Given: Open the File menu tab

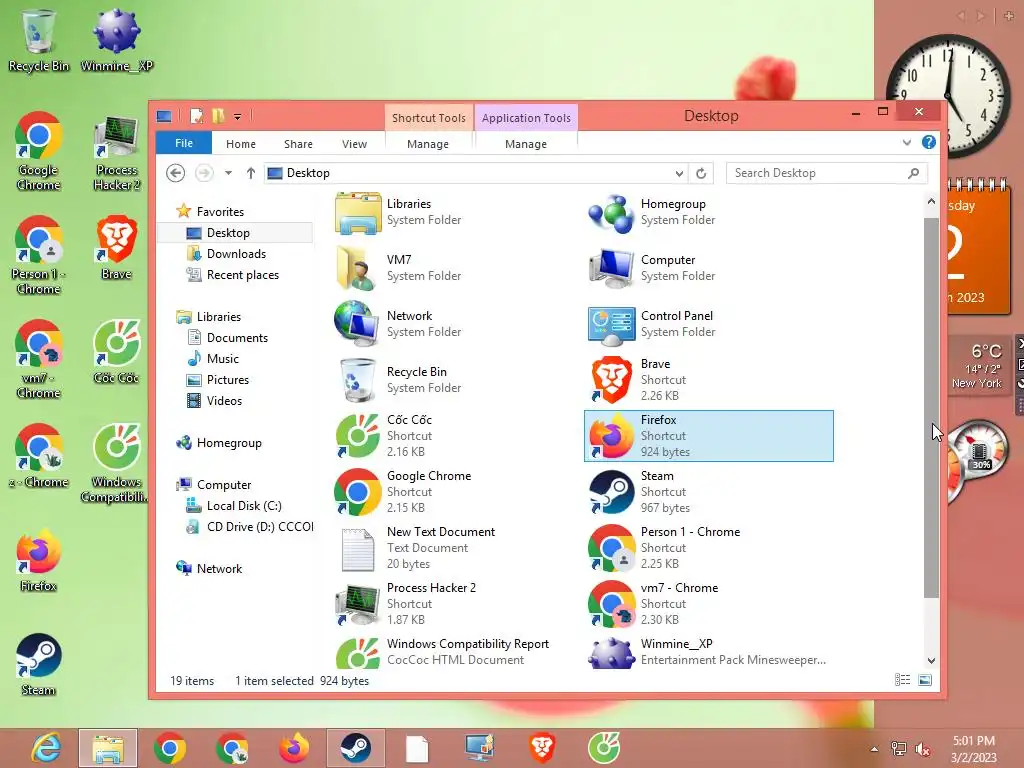Looking at the screenshot, I should coord(184,143).
